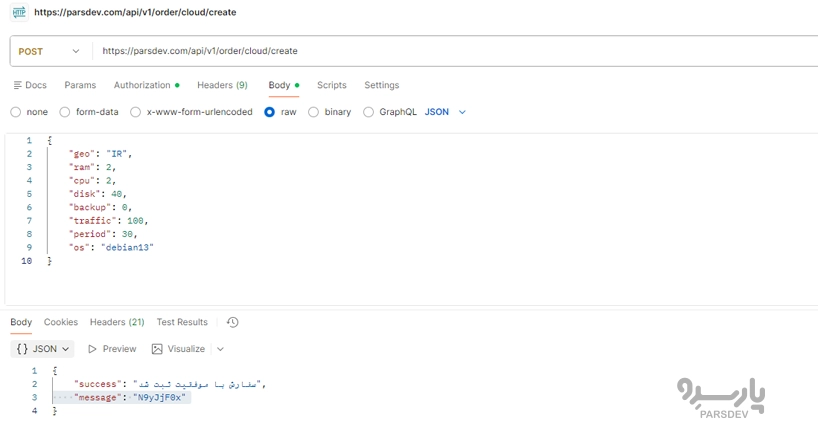Viewport: 818px width, 434px height.
Task: Switch to the response Cookies tab
Action: 61,322
